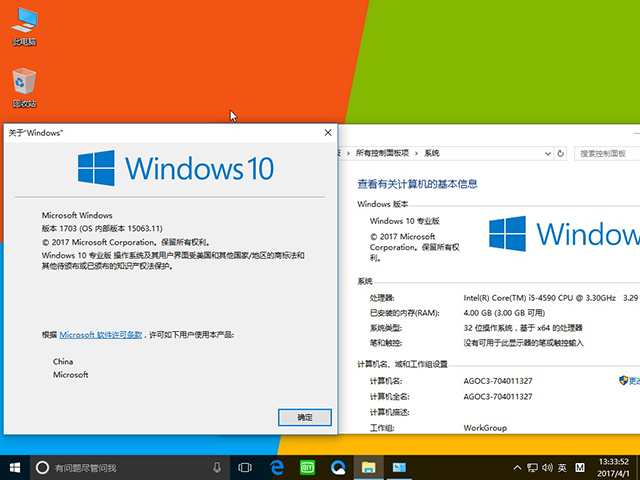Open the green iQIYI taskbar app
640x480 pixels.
308,467
